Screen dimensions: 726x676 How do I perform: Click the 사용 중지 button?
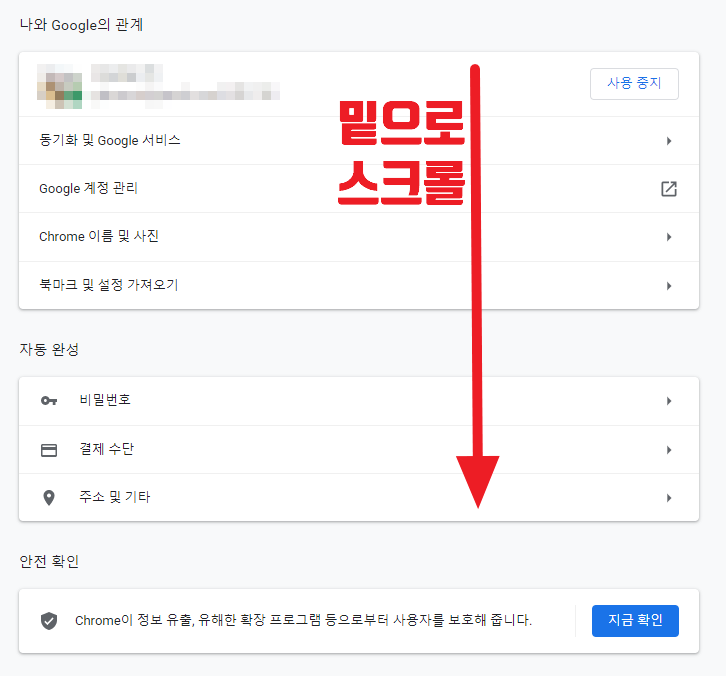634,84
